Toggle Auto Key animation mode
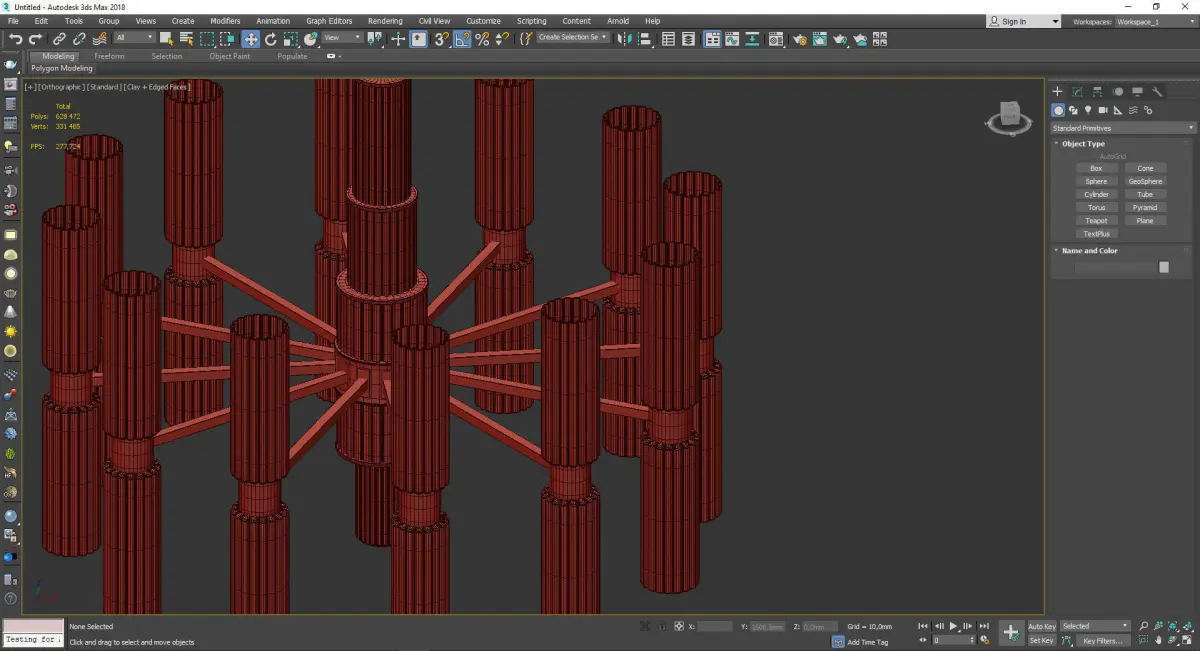Screen dimensions: 1200x651 [1041, 626]
